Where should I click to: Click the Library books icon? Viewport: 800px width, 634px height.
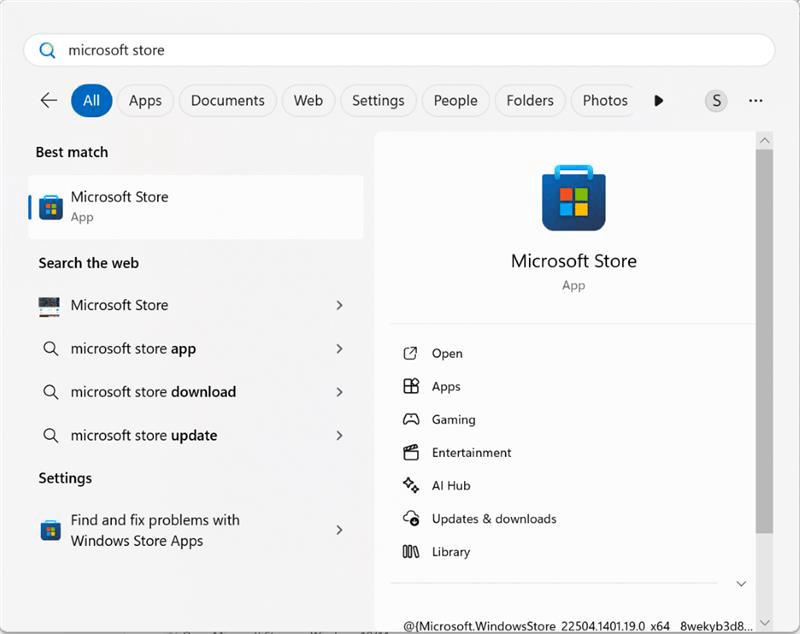(411, 551)
